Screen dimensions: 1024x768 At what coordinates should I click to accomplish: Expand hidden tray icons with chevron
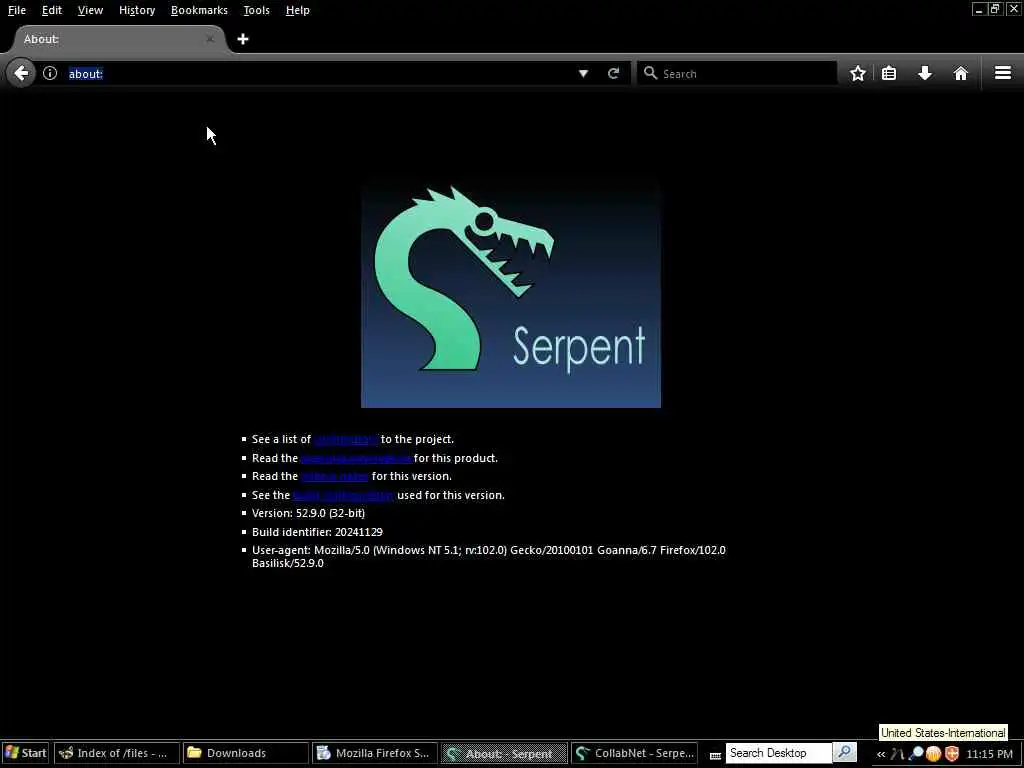(x=881, y=754)
